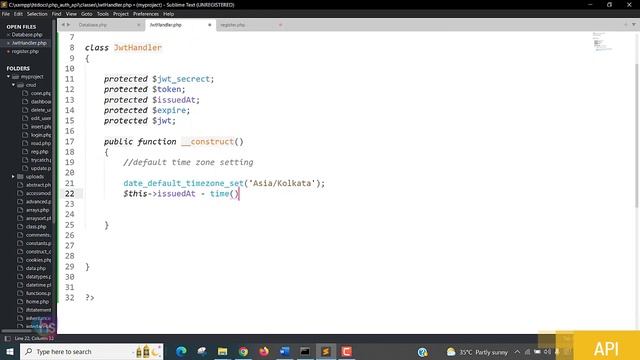The image size is (640, 360).
Task: Click the volume tray icon
Action: point(547,352)
